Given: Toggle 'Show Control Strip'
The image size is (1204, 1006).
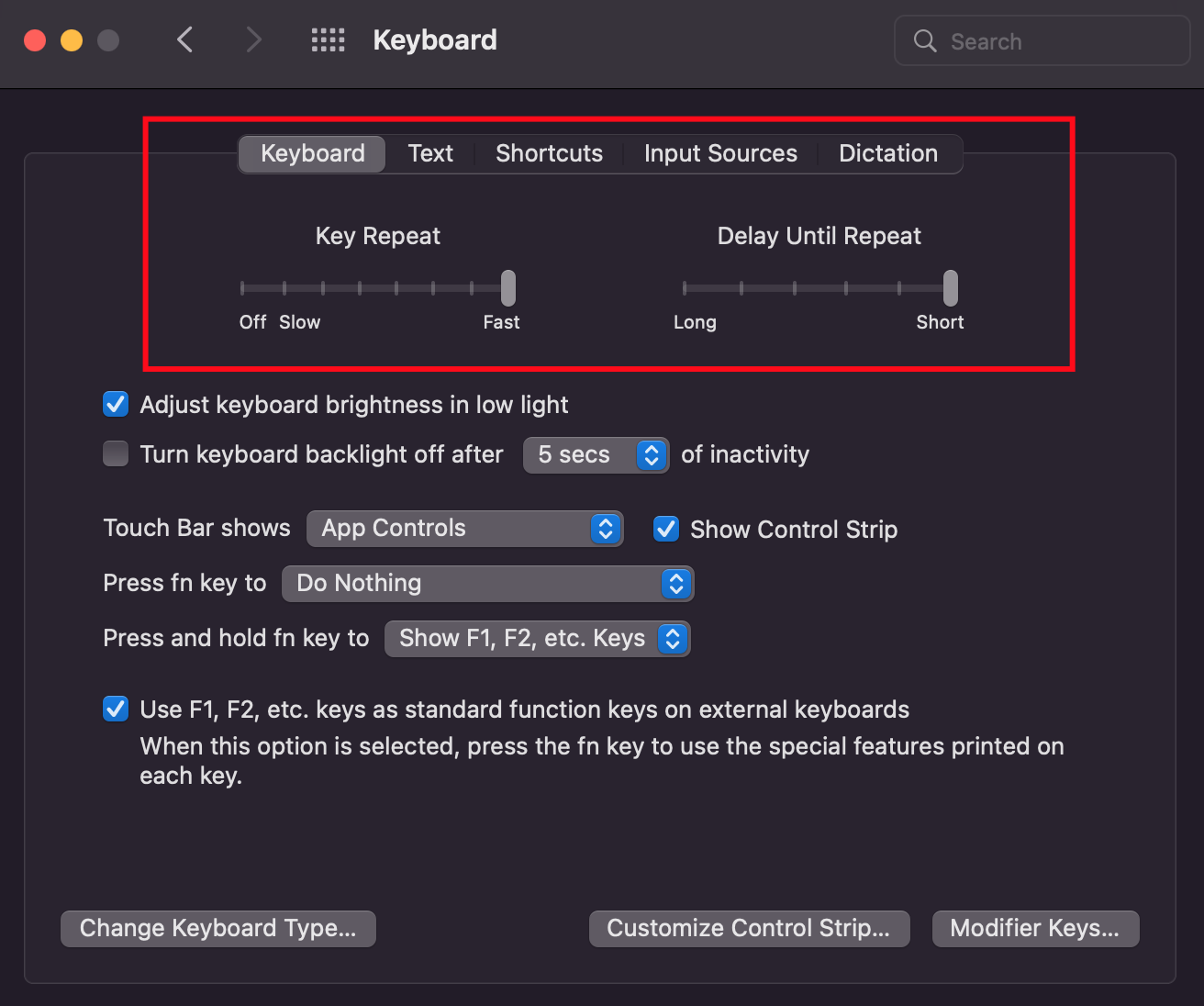Looking at the screenshot, I should (665, 529).
